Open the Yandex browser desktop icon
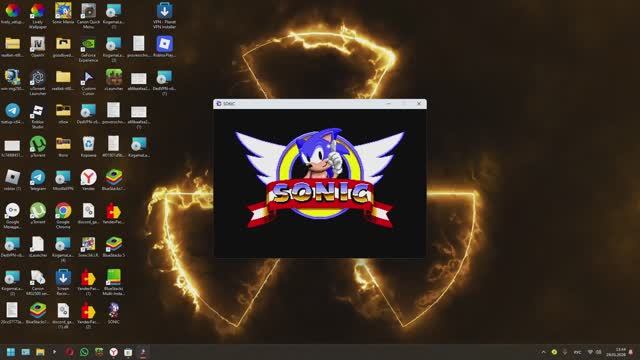This screenshot has height=360, width=640. (x=88, y=178)
